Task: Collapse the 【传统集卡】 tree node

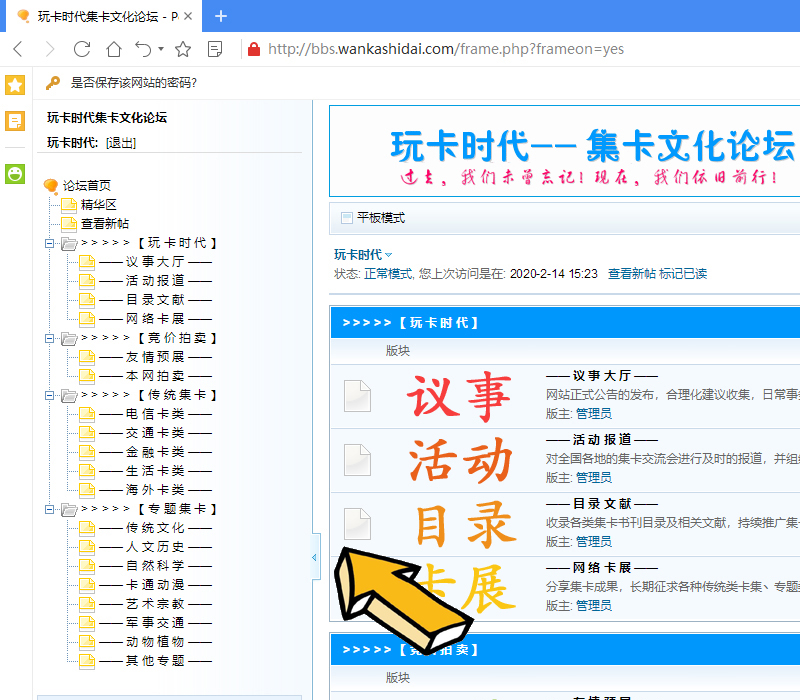Action: pyautogui.click(x=49, y=395)
